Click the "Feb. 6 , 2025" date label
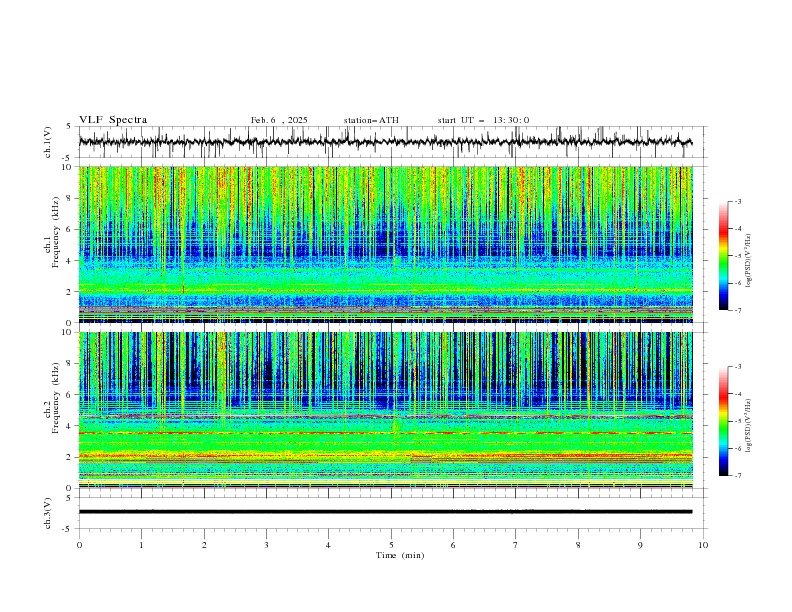This screenshot has width=792, height=612. (279, 120)
